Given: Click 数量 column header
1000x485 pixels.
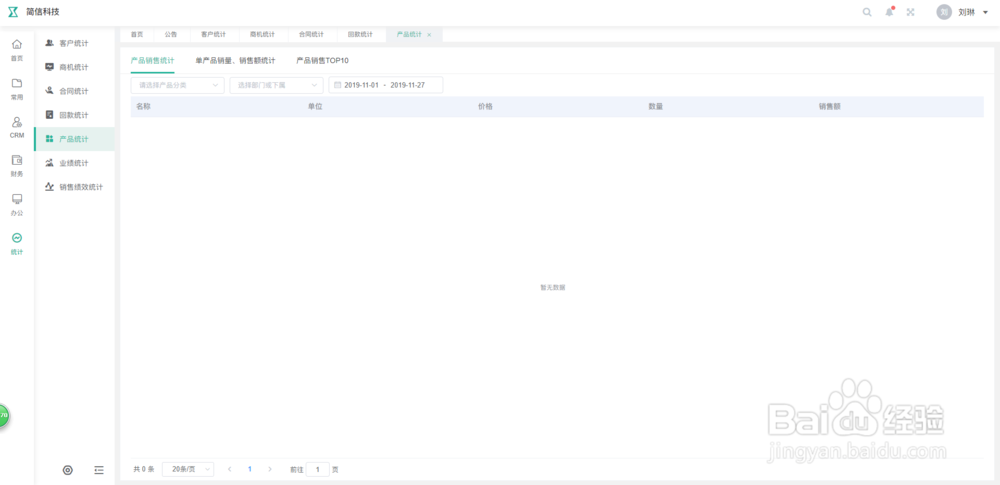Looking at the screenshot, I should [656, 107].
